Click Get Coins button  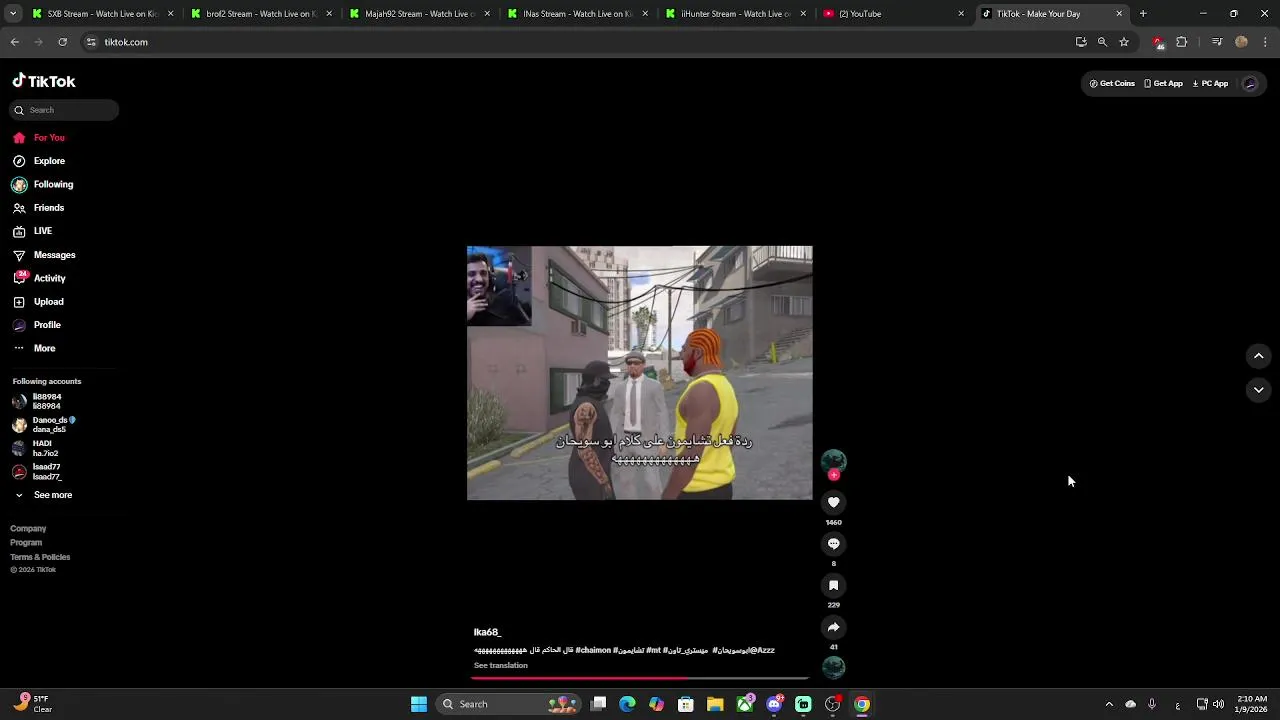point(1112,84)
